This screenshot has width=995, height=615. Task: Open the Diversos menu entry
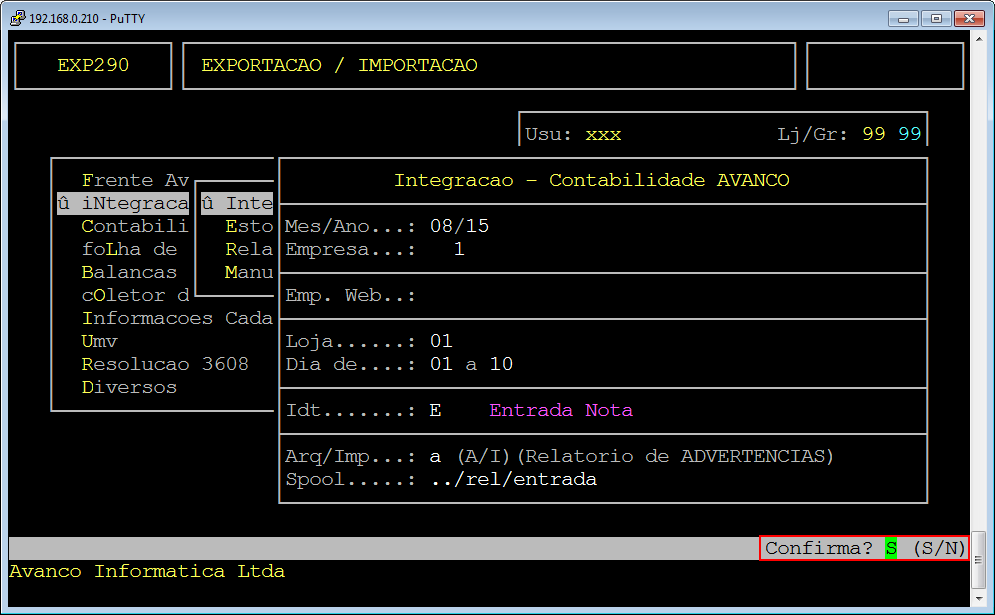[x=129, y=387]
